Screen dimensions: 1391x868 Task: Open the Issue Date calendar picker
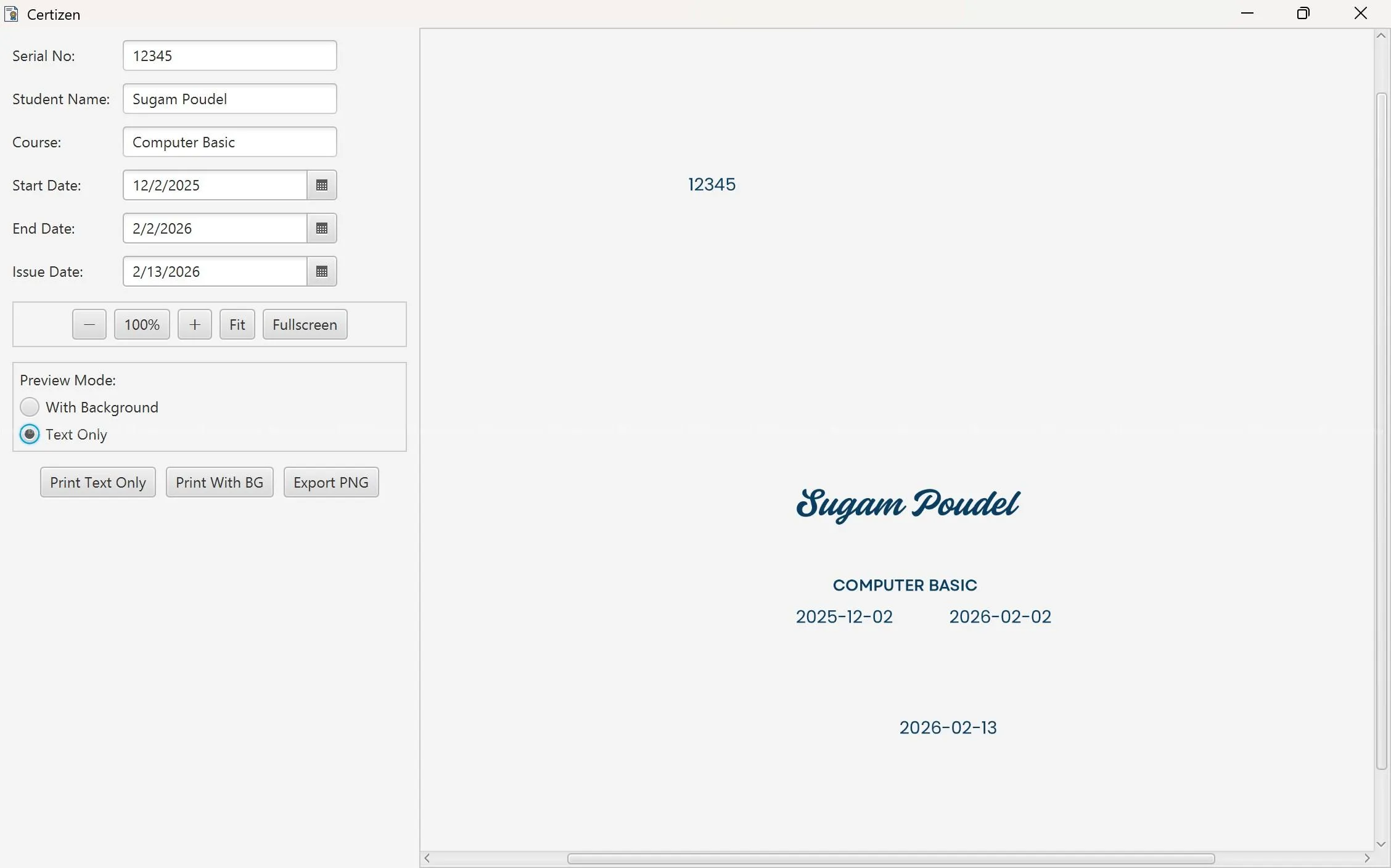click(x=321, y=271)
